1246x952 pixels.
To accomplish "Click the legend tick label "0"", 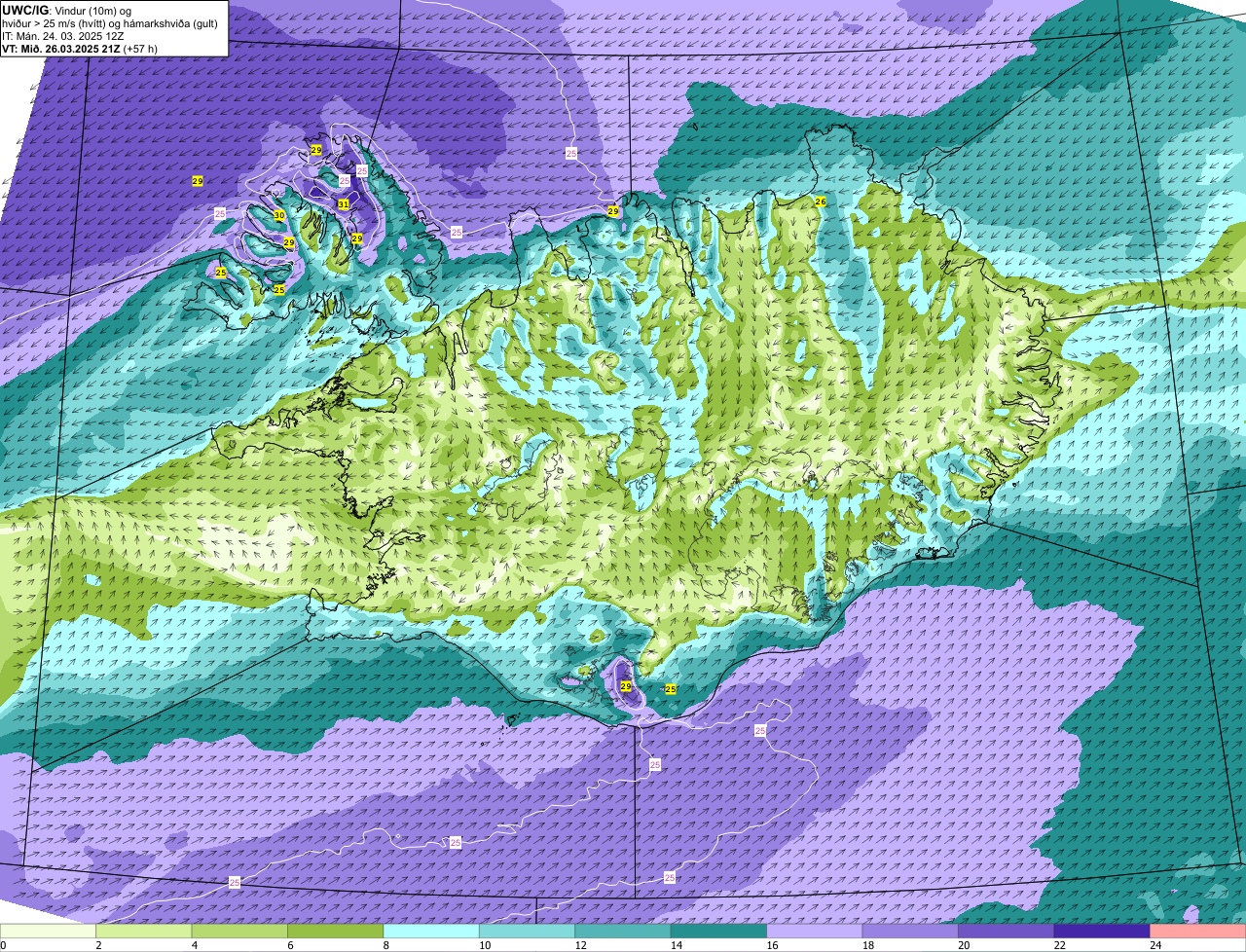I will point(3,945).
